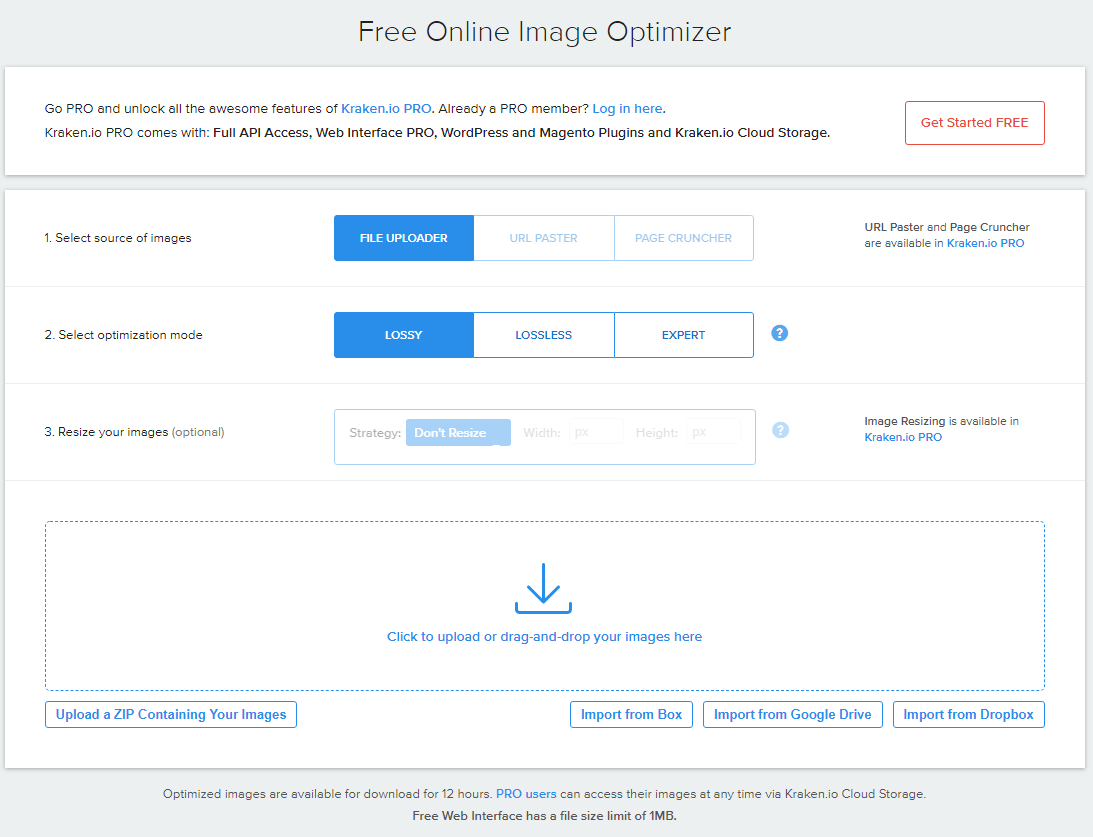Switch to EXPERT optimization mode
Screen dimensions: 1093x837
click(x=683, y=335)
